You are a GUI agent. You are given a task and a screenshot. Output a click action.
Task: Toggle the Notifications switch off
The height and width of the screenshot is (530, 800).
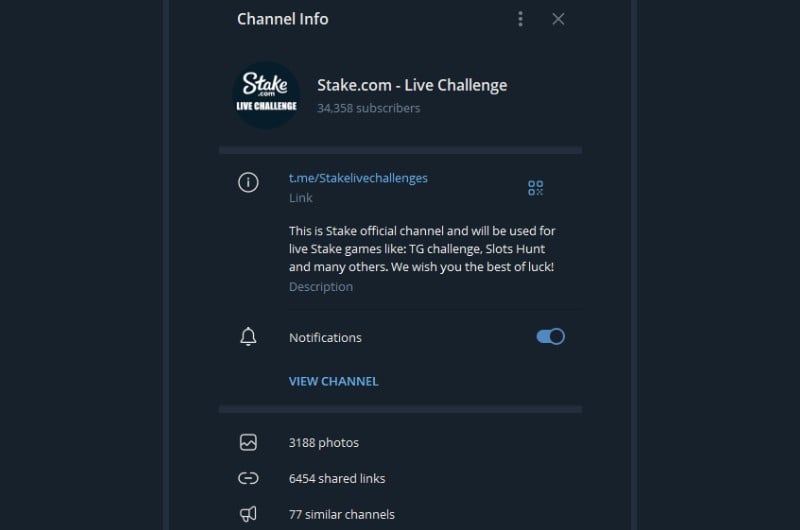coord(550,337)
